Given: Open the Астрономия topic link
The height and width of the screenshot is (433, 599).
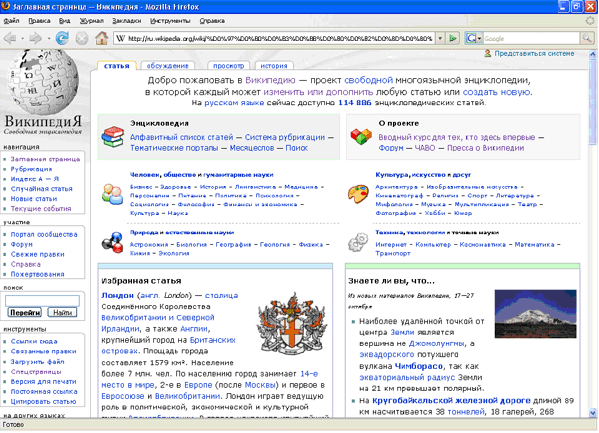Looking at the screenshot, I should pyautogui.click(x=149, y=245).
